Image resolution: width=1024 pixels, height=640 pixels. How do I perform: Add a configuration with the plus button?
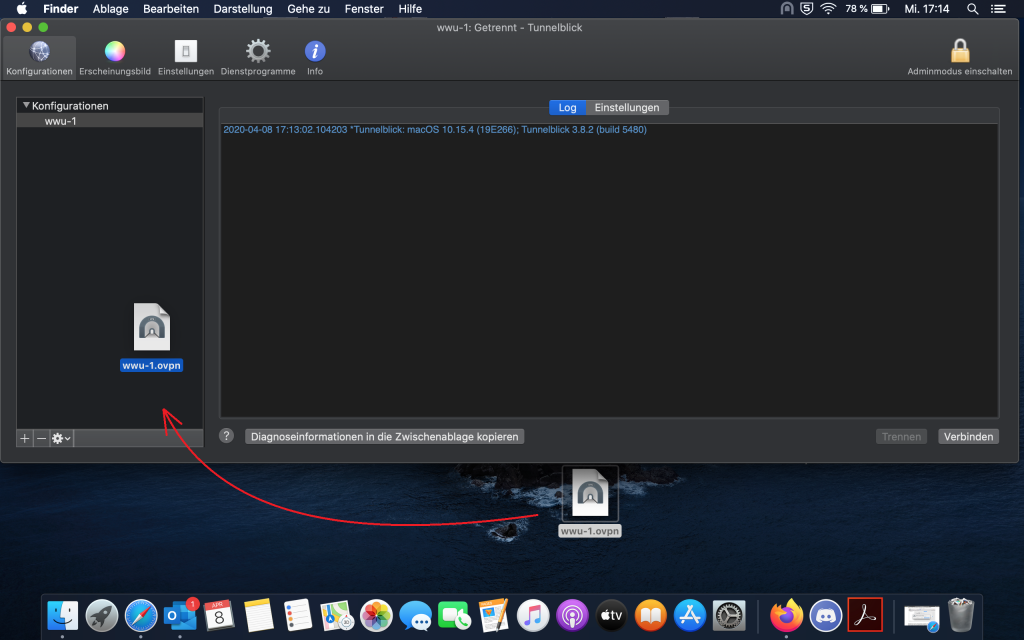click(25, 438)
